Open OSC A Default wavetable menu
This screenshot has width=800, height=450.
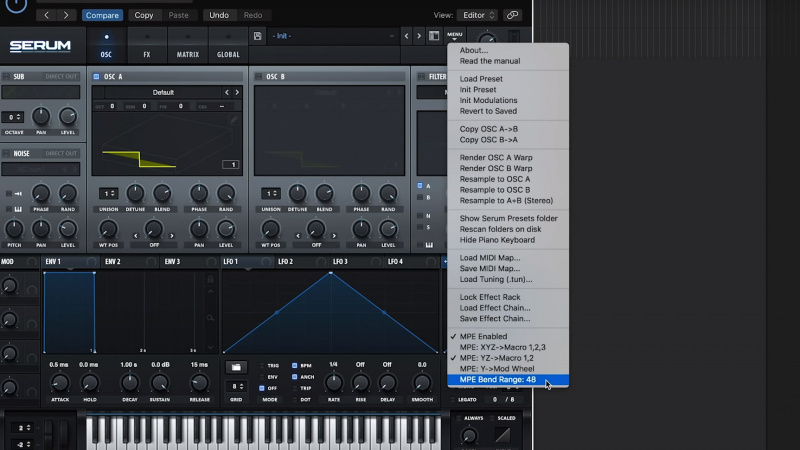(x=163, y=92)
